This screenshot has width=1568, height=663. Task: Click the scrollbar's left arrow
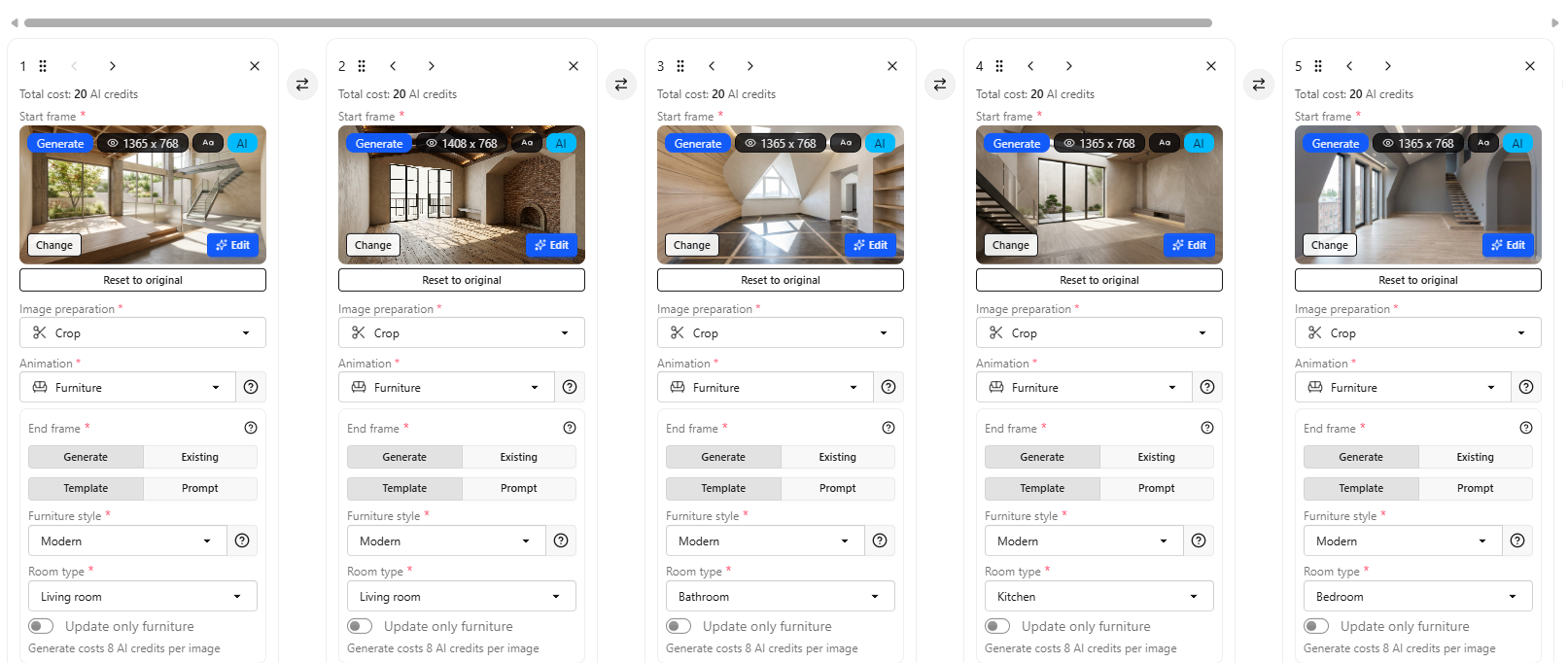point(14,22)
